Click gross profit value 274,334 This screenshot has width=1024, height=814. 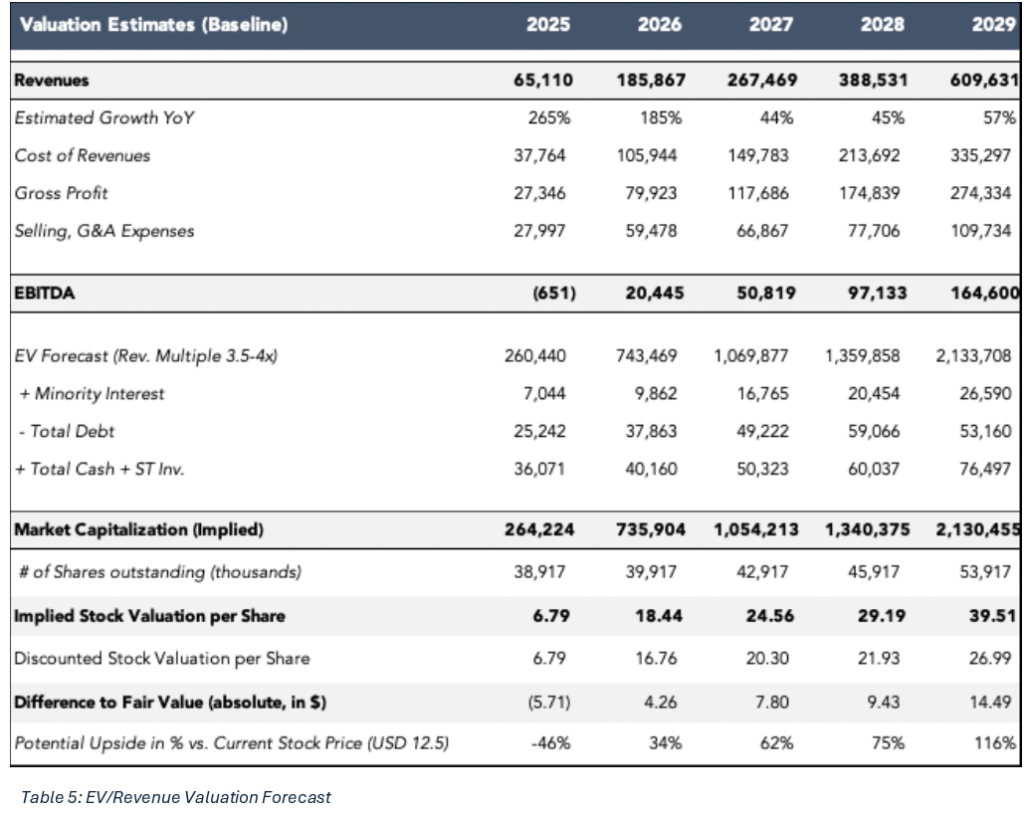tap(981, 193)
